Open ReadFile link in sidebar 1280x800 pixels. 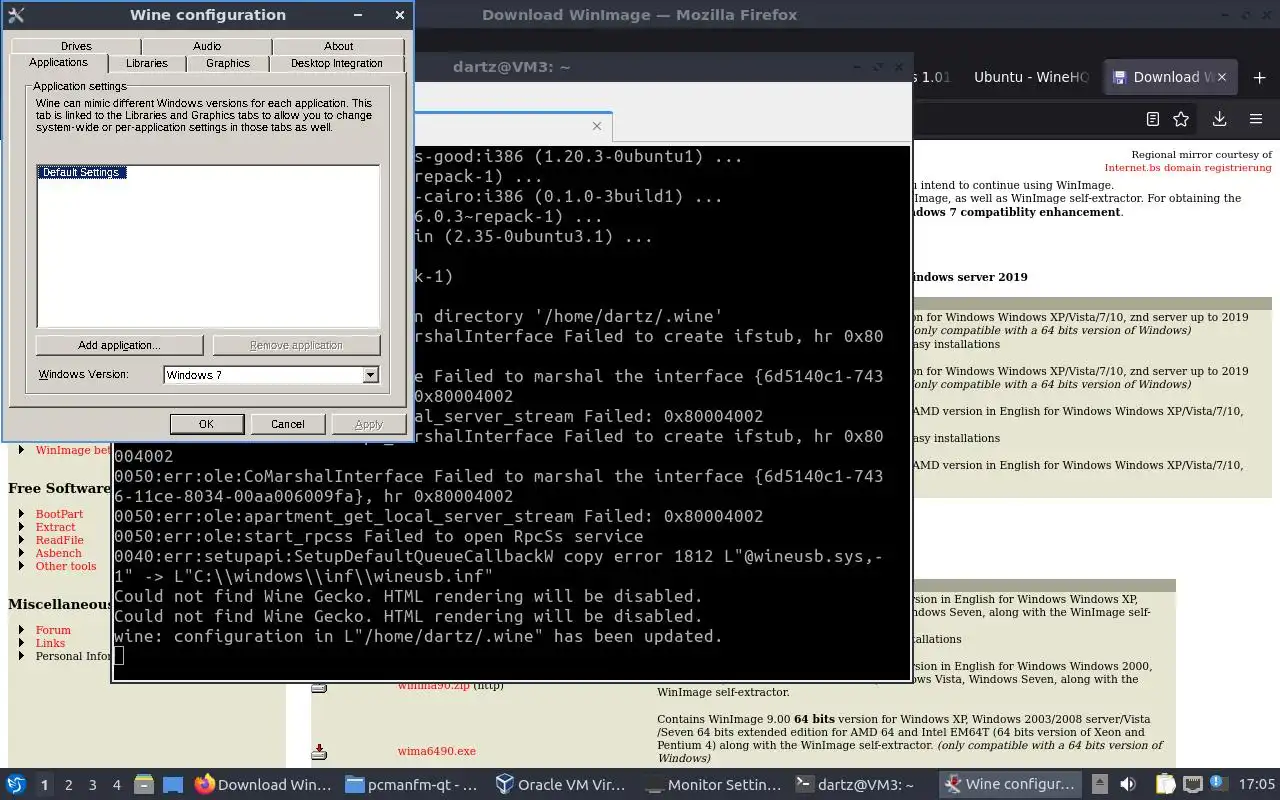60,540
